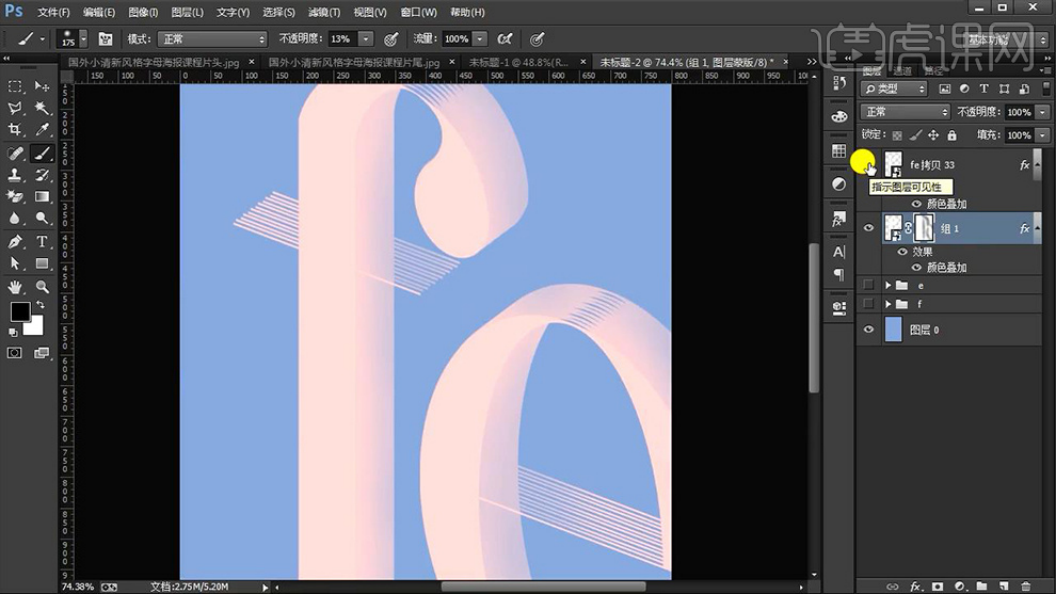Viewport: 1056px width, 595px height.
Task: Expand the f group folder
Action: click(x=888, y=305)
